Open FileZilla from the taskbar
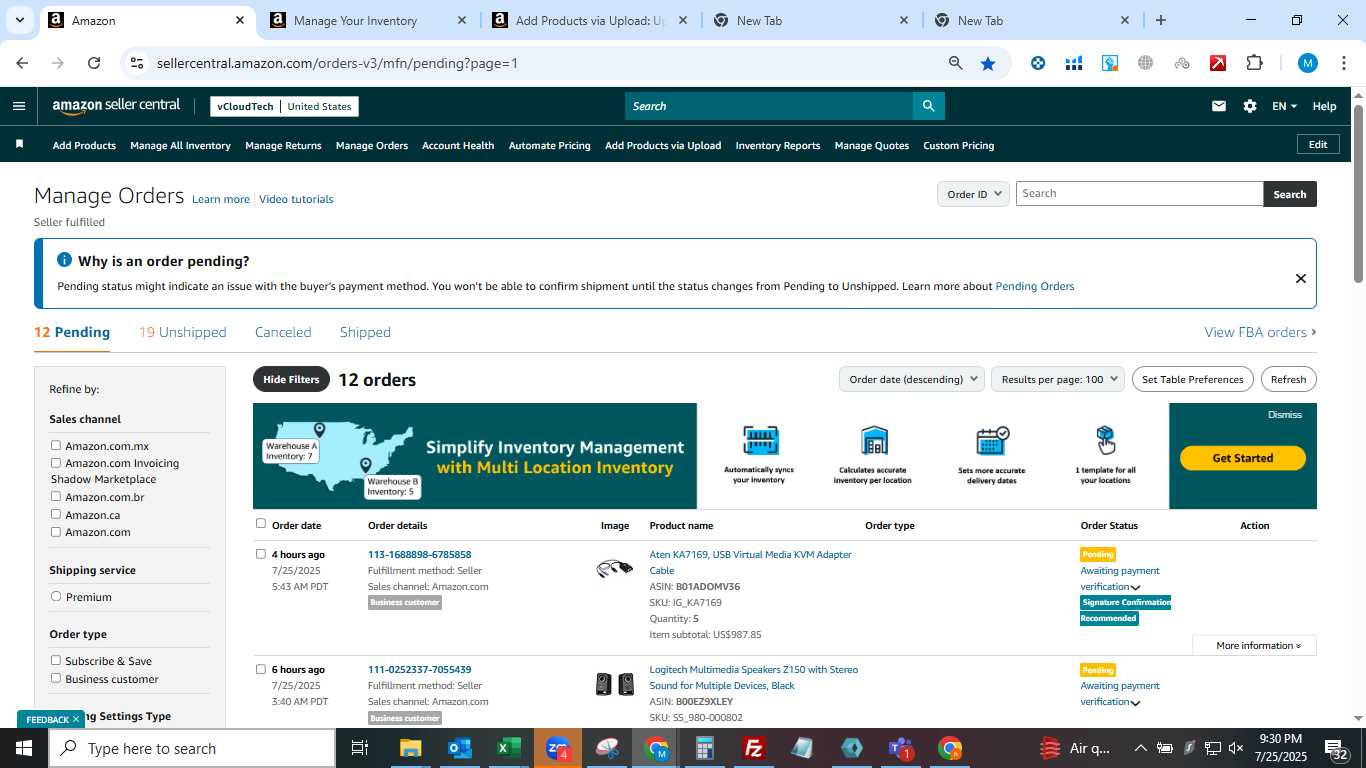Viewport: 1366px width, 768px height. click(754, 748)
